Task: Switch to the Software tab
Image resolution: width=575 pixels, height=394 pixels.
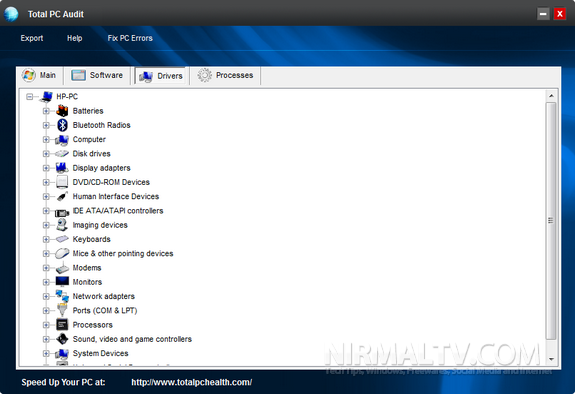Action: click(x=98, y=75)
